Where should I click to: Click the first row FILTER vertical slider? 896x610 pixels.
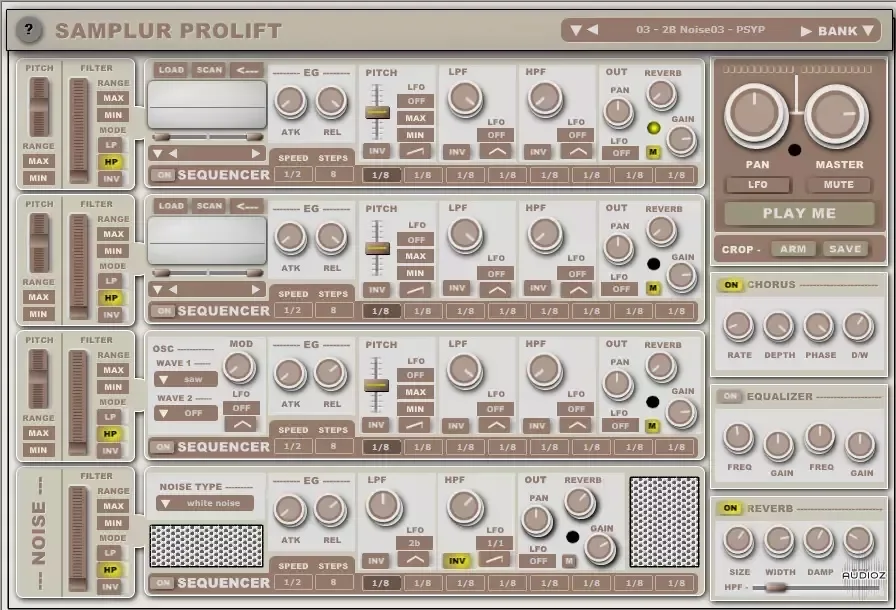click(78, 130)
